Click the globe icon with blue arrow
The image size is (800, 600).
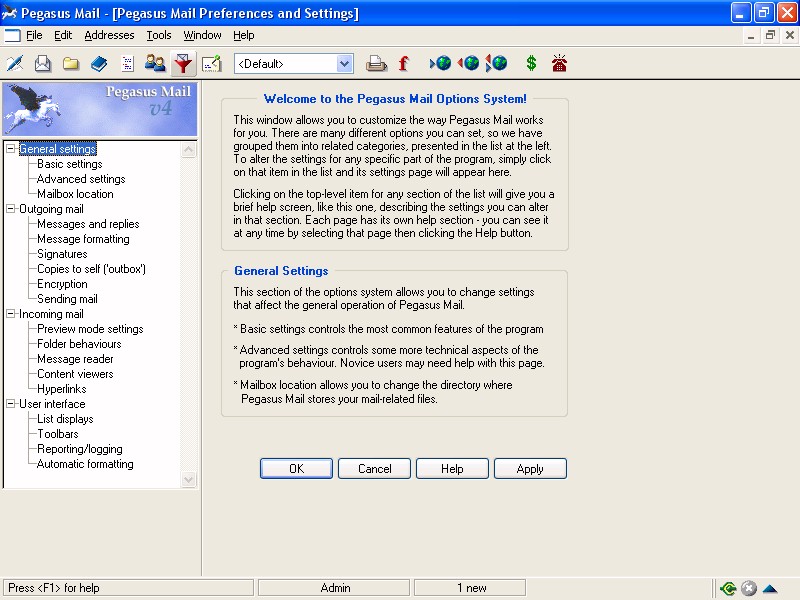[x=441, y=63]
